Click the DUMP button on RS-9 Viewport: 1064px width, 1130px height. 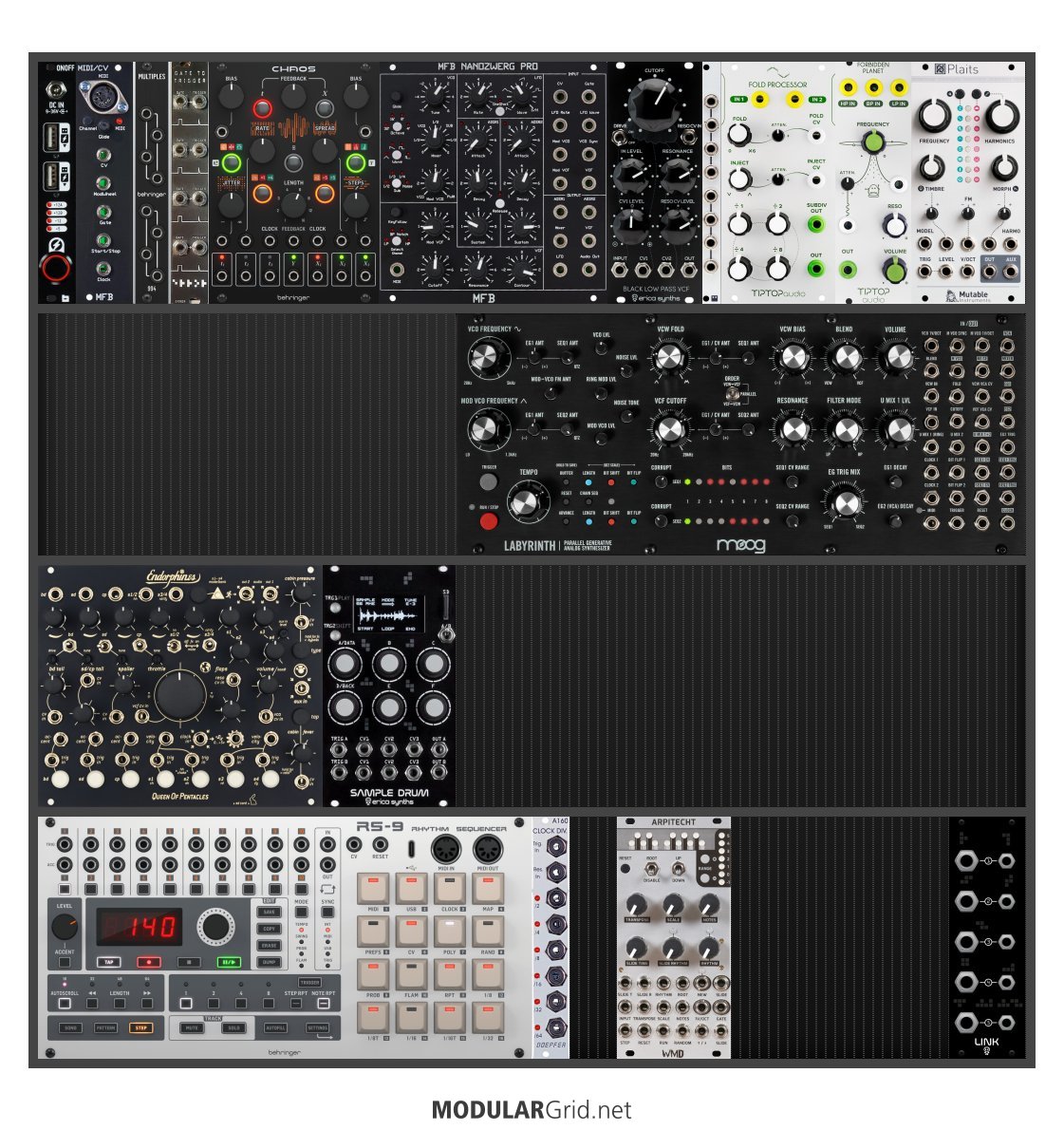(270, 961)
